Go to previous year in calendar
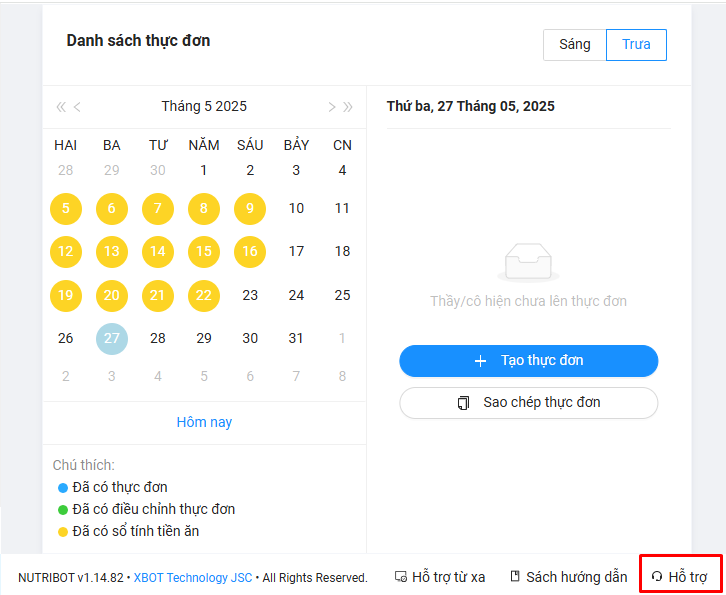Viewport: 726px width, 595px height. click(61, 107)
